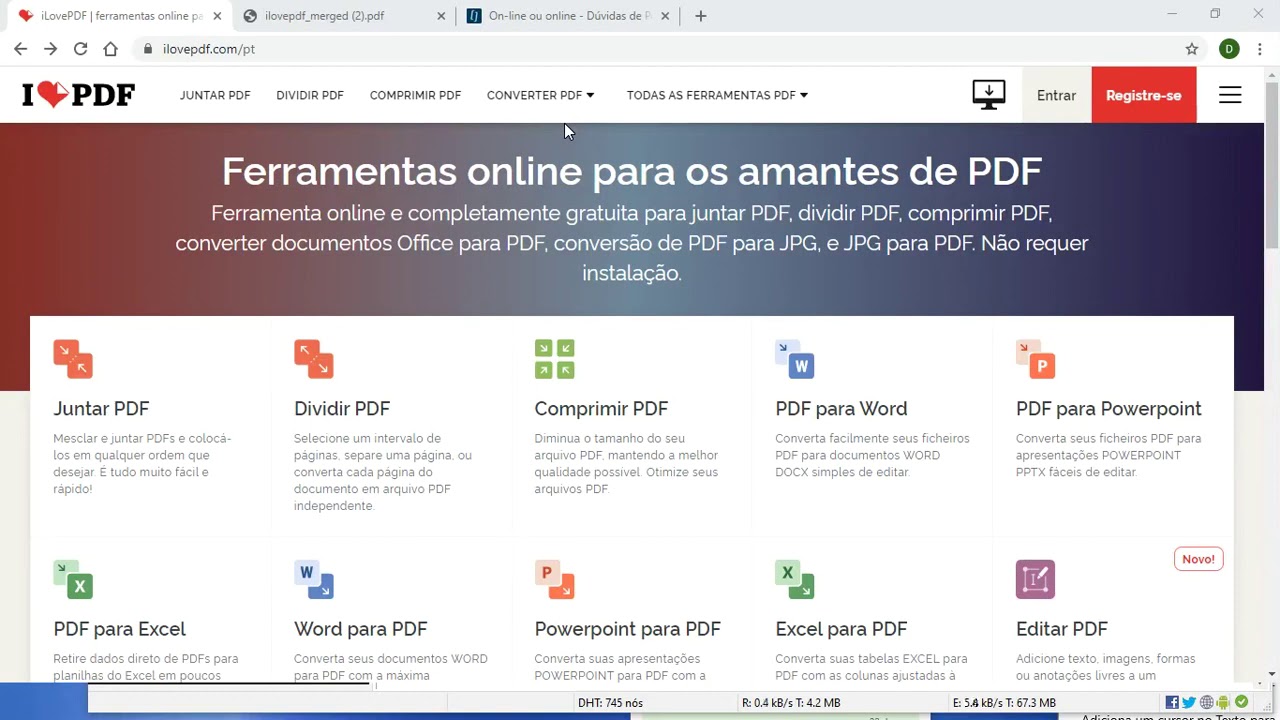
Task: Click the site padlock icon
Action: [x=148, y=49]
